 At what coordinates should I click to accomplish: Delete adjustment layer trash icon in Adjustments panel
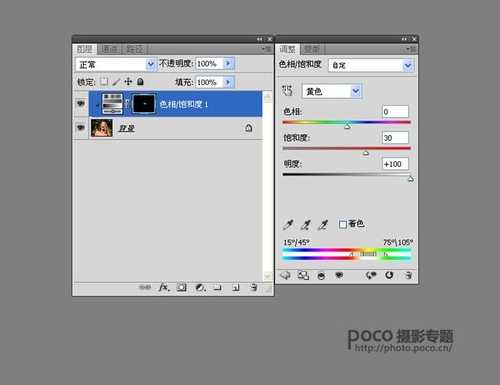click(x=408, y=275)
